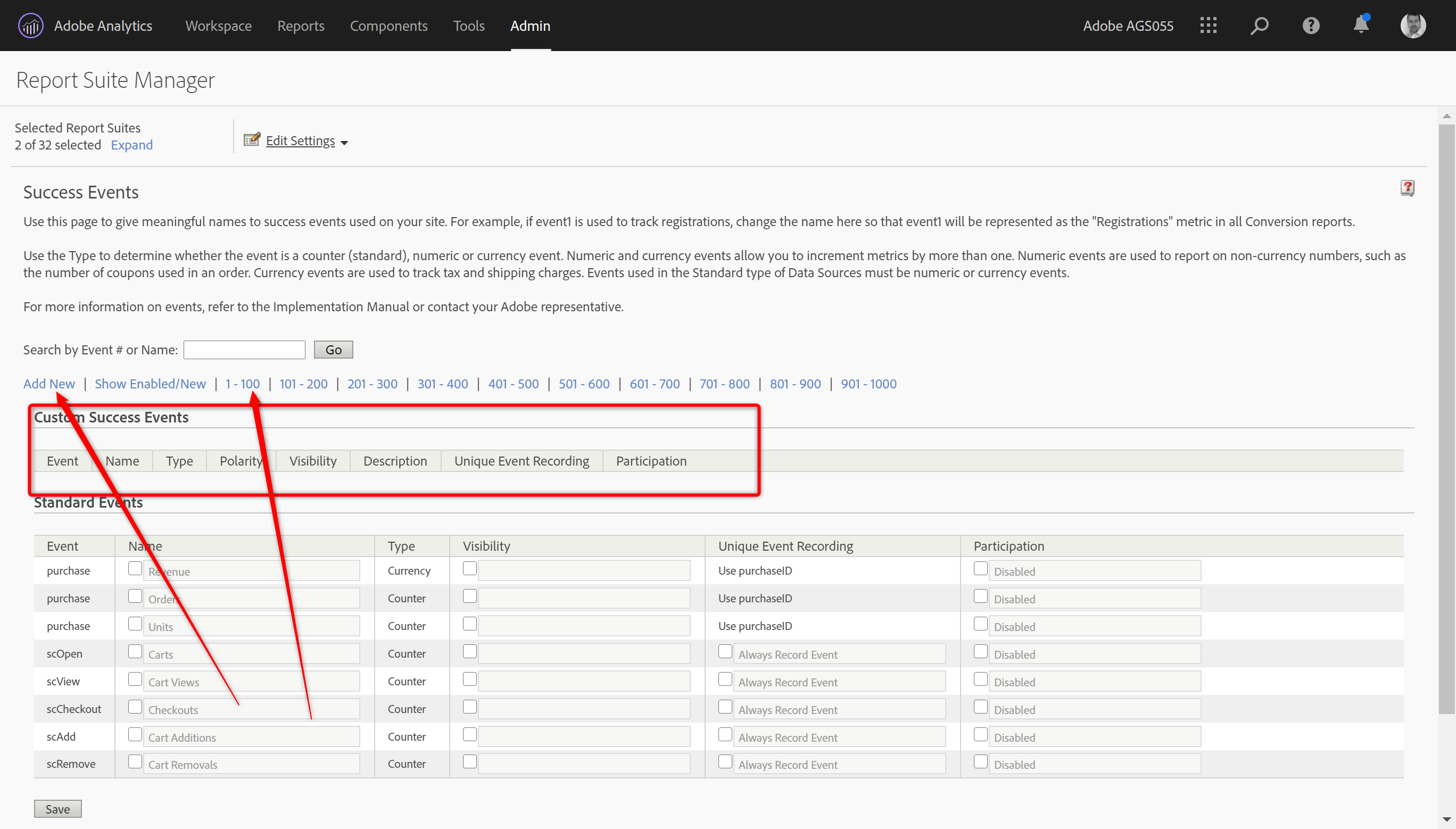Image resolution: width=1456 pixels, height=829 pixels.
Task: Click the Add New link
Action: point(49,384)
